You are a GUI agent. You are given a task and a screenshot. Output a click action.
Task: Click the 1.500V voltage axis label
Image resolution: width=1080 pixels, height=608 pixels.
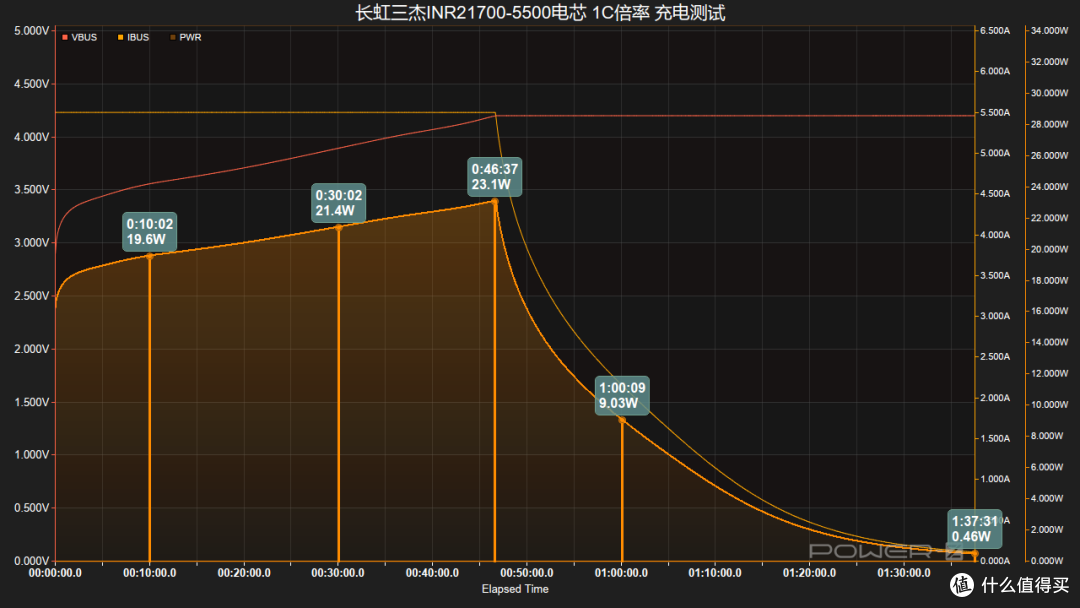tap(32, 402)
